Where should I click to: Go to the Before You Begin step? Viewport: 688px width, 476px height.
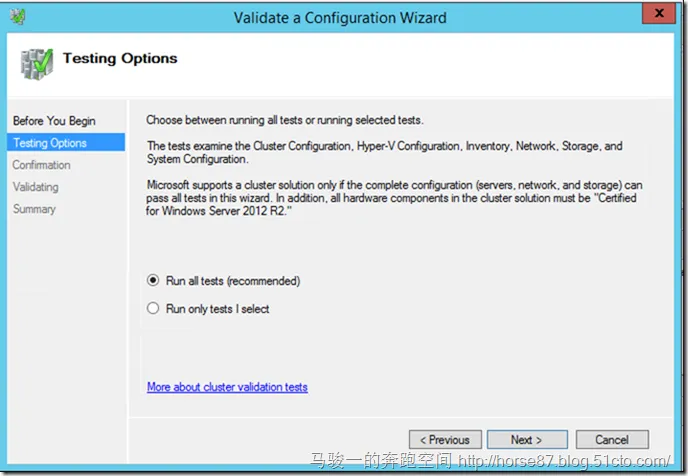54,121
